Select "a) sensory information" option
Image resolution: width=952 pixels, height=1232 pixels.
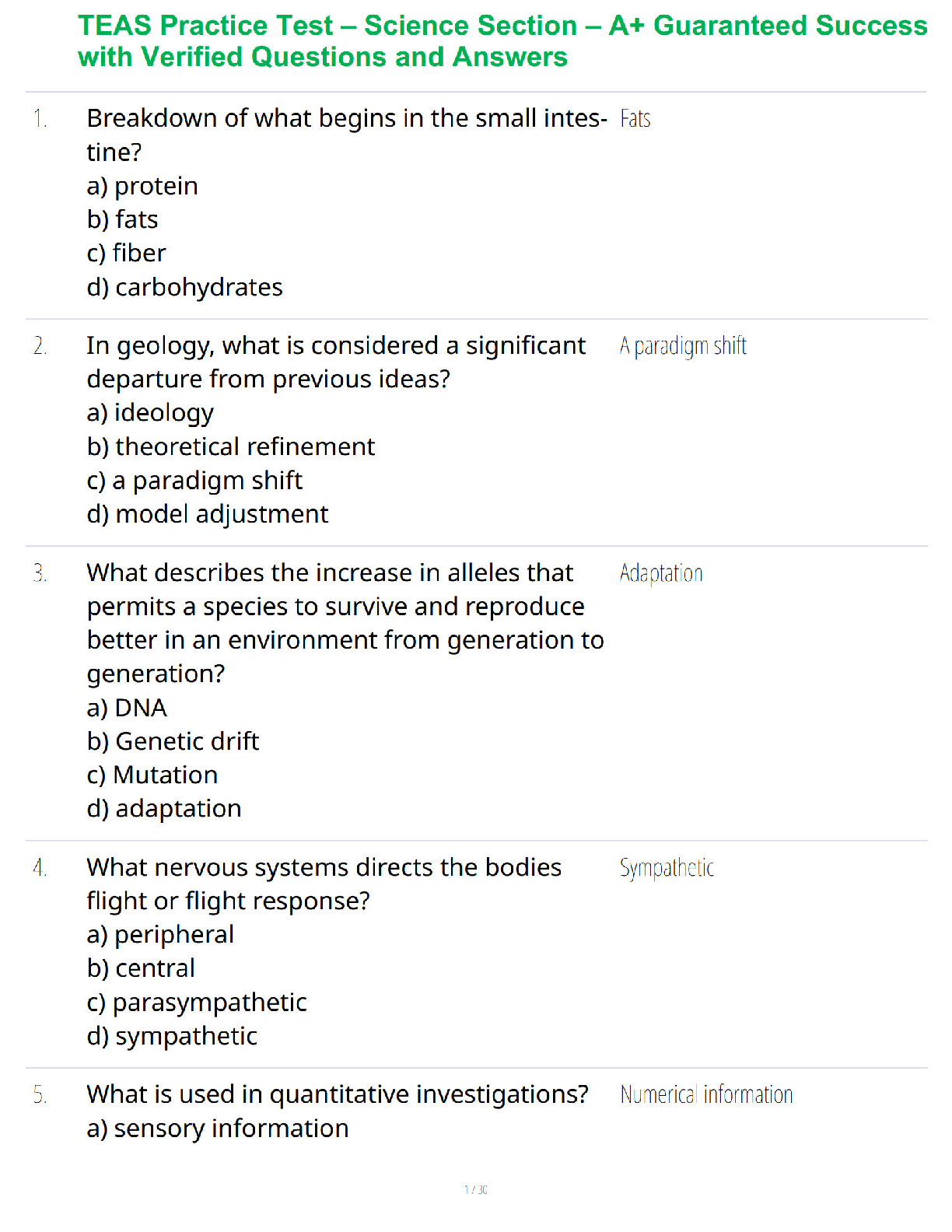point(218,1129)
